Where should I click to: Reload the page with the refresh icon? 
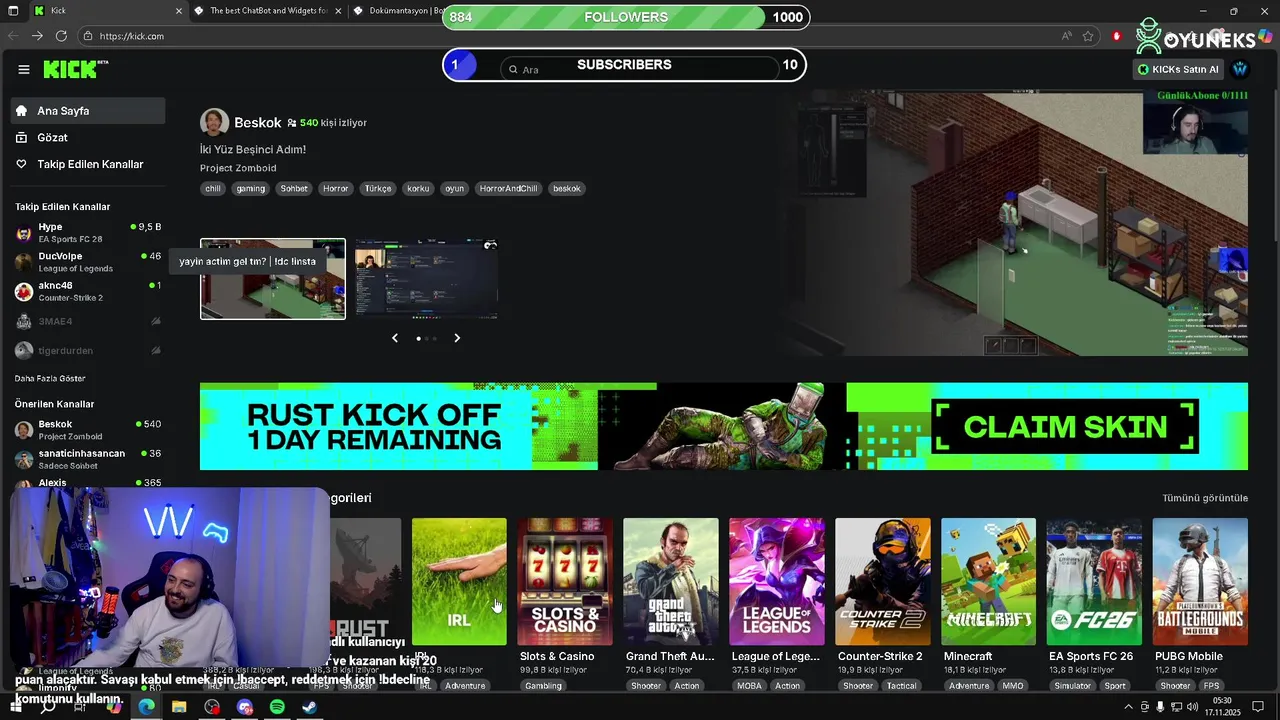tap(61, 36)
